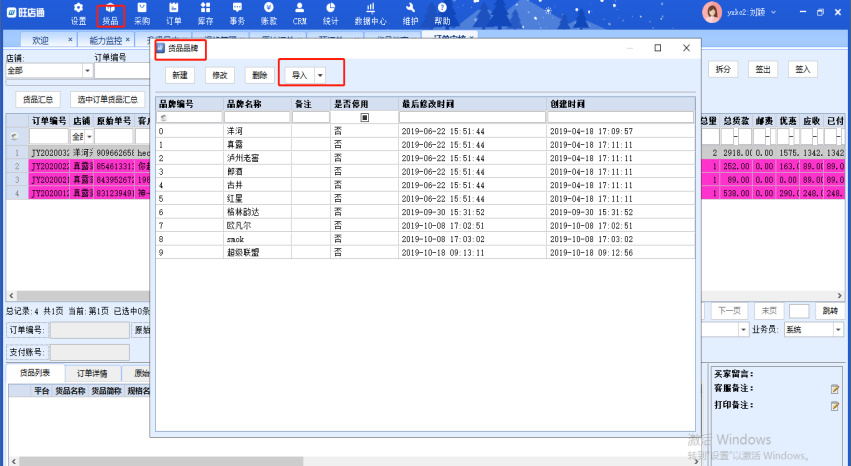Image resolution: width=851 pixels, height=466 pixels.
Task: Select order row 1 in order grid
Action: (x=79, y=154)
